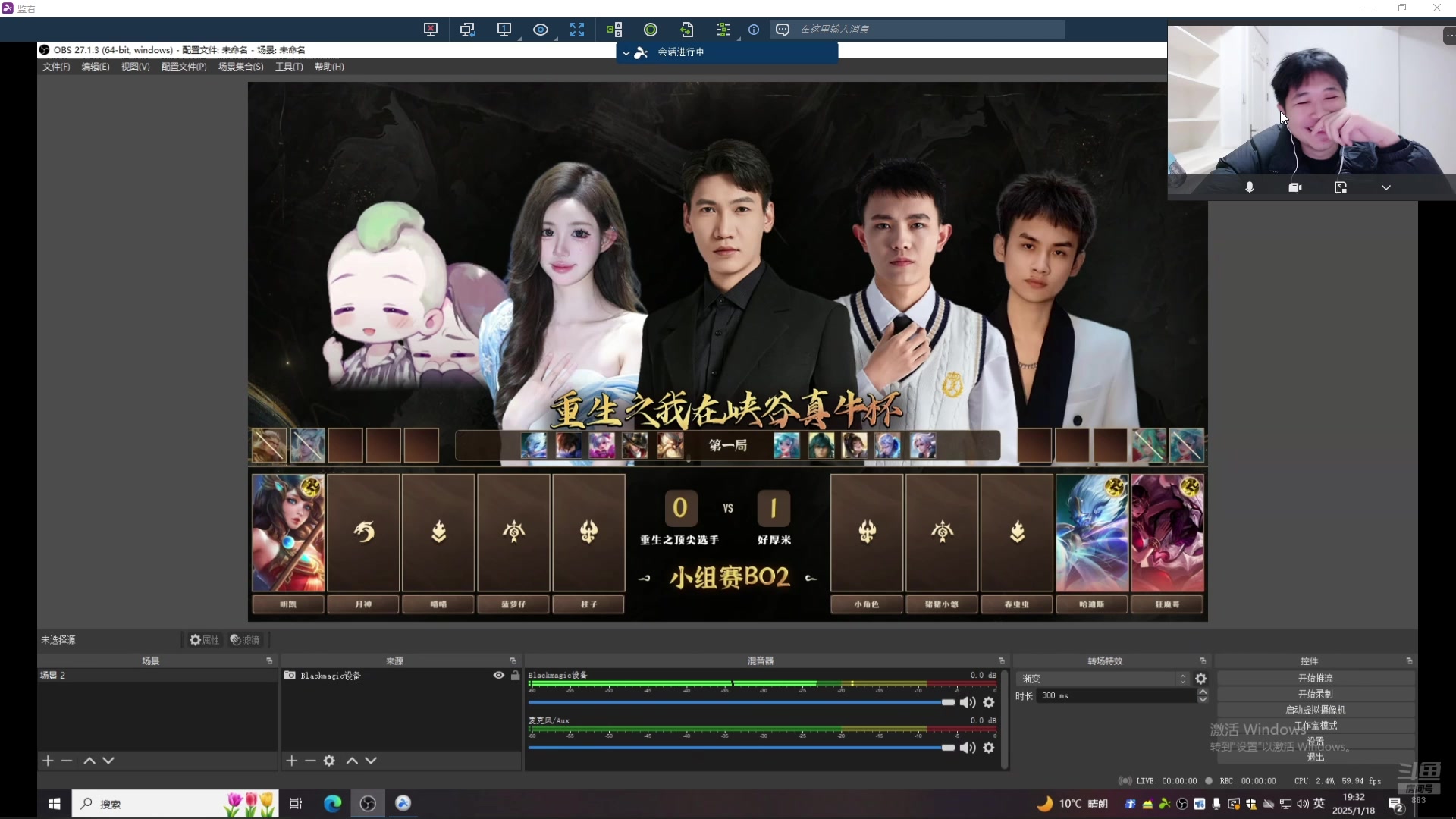Open the Blackmagic设备 audio settings gear
The height and width of the screenshot is (819, 1456).
point(989,703)
